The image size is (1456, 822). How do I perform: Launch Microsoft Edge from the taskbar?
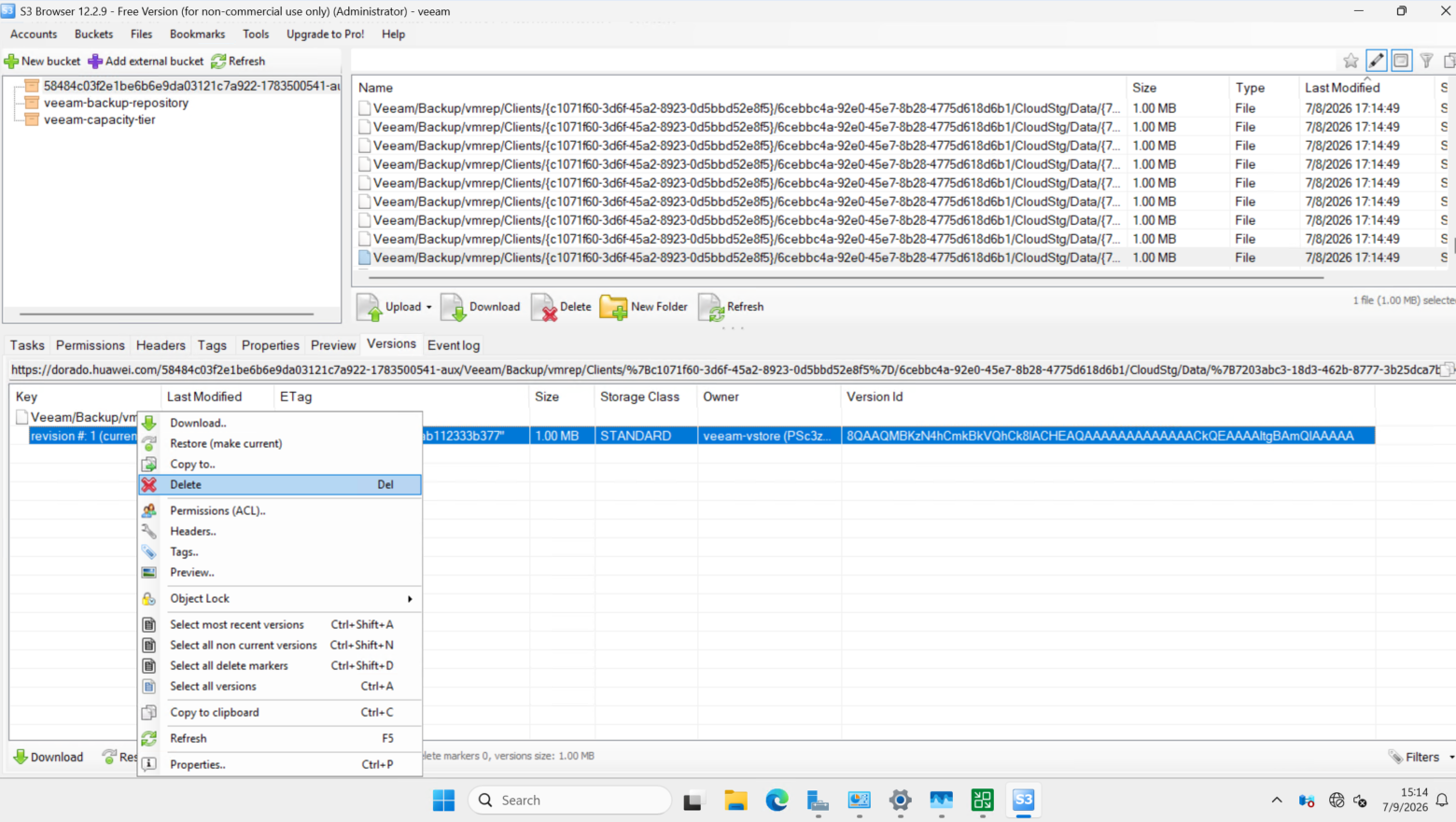coord(777,800)
